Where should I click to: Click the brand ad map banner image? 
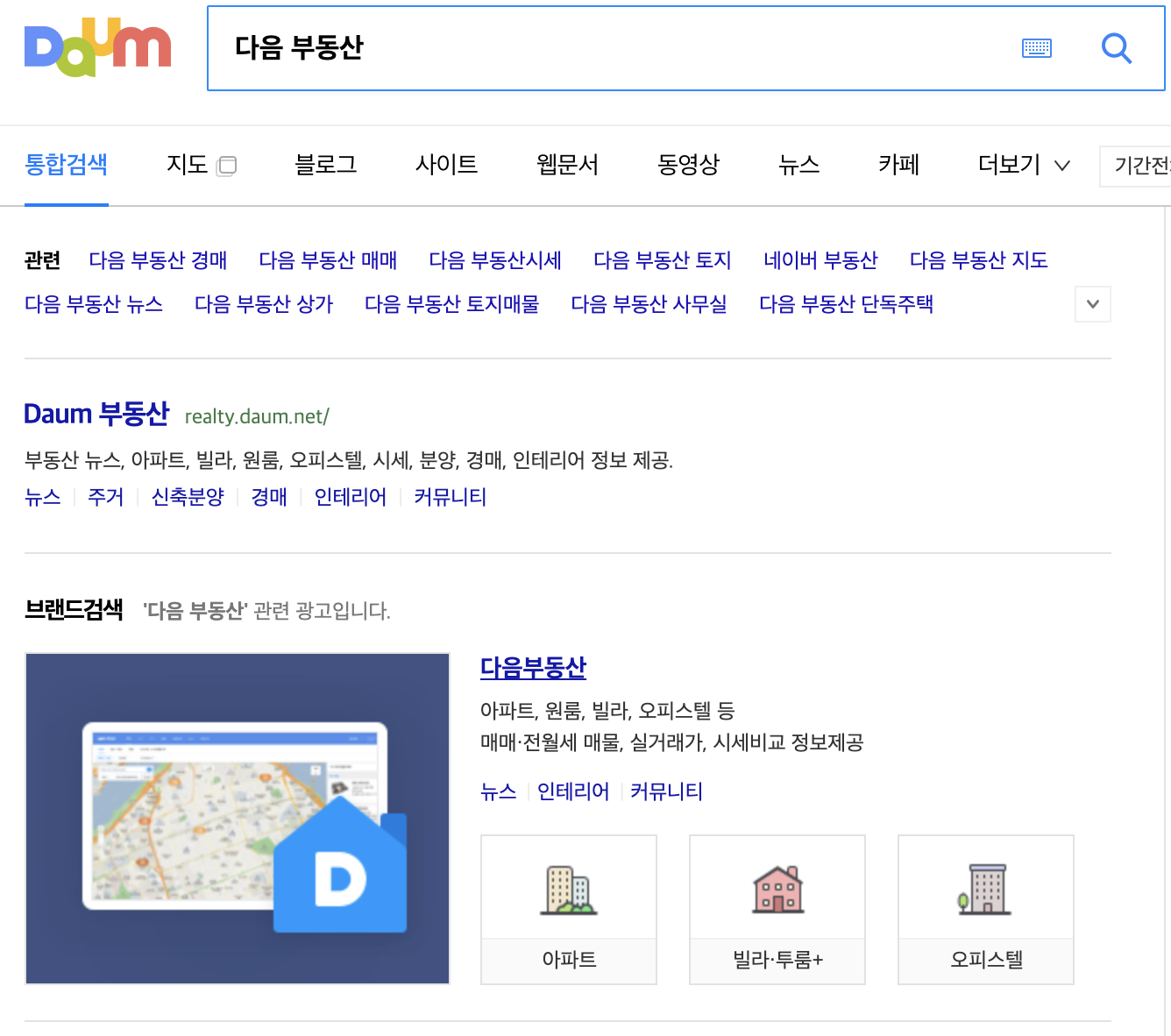[x=238, y=819]
